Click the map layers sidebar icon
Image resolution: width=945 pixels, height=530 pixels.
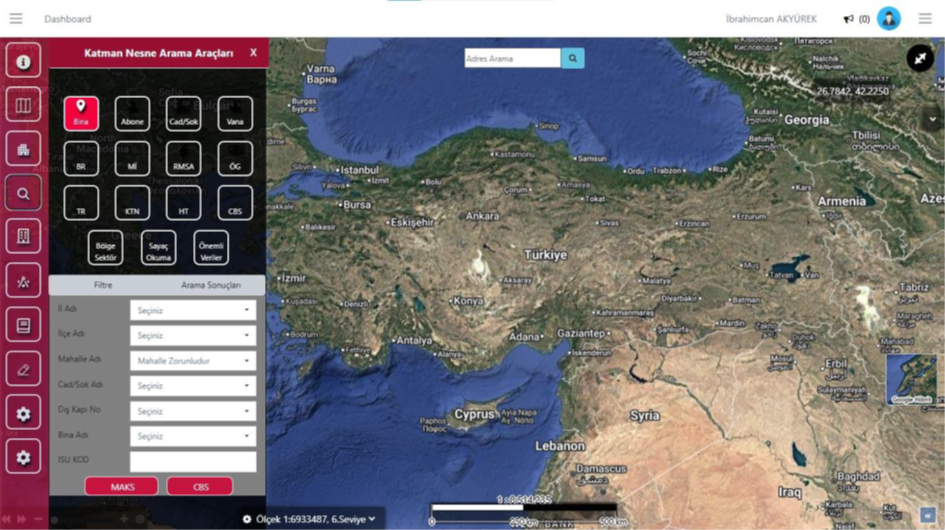tap(23, 105)
